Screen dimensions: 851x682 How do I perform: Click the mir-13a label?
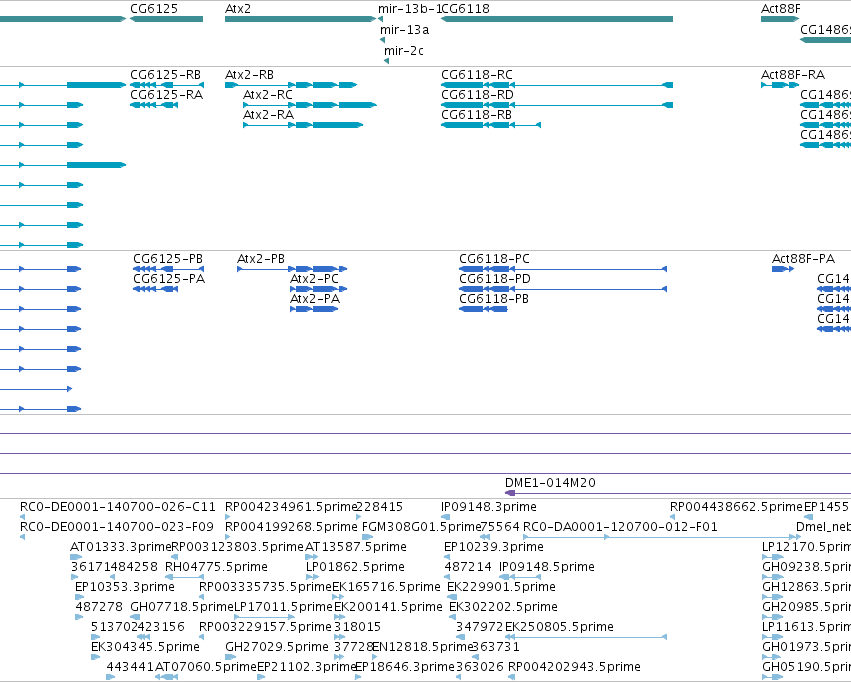404,30
